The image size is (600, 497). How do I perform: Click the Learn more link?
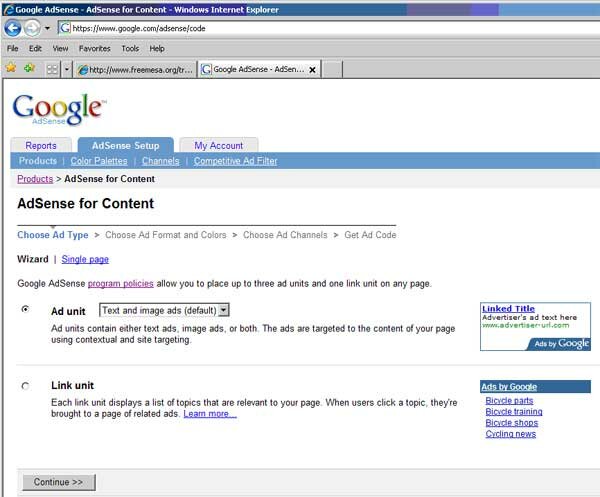pyautogui.click(x=210, y=414)
